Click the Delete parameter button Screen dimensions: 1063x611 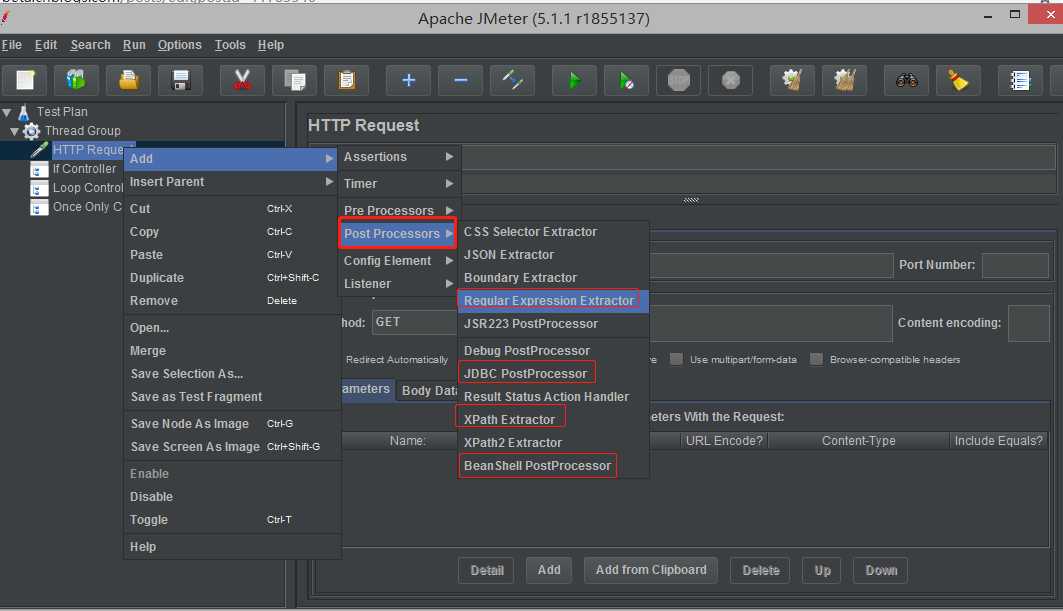click(761, 570)
